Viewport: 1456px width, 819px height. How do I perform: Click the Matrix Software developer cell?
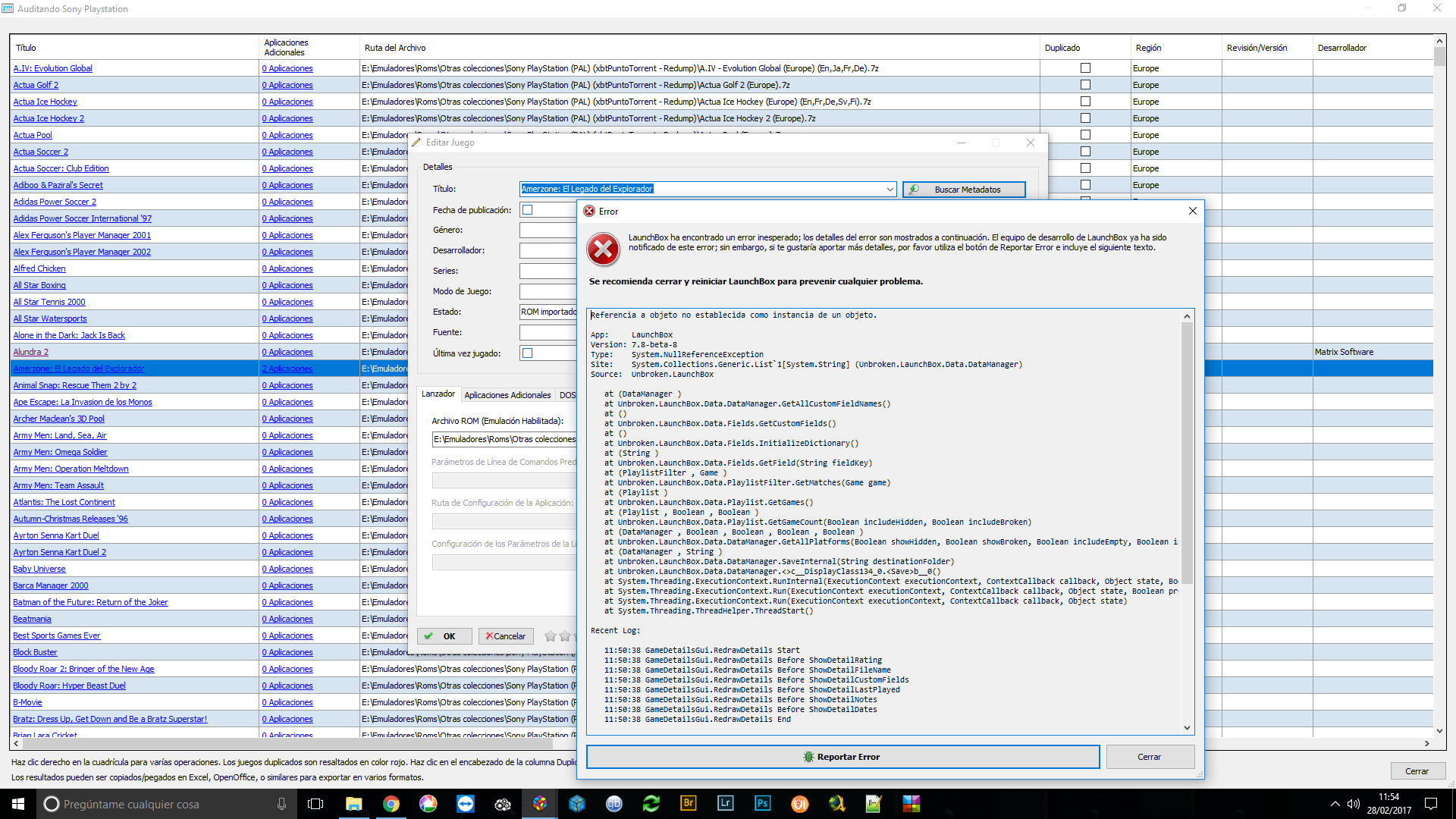(x=1373, y=352)
